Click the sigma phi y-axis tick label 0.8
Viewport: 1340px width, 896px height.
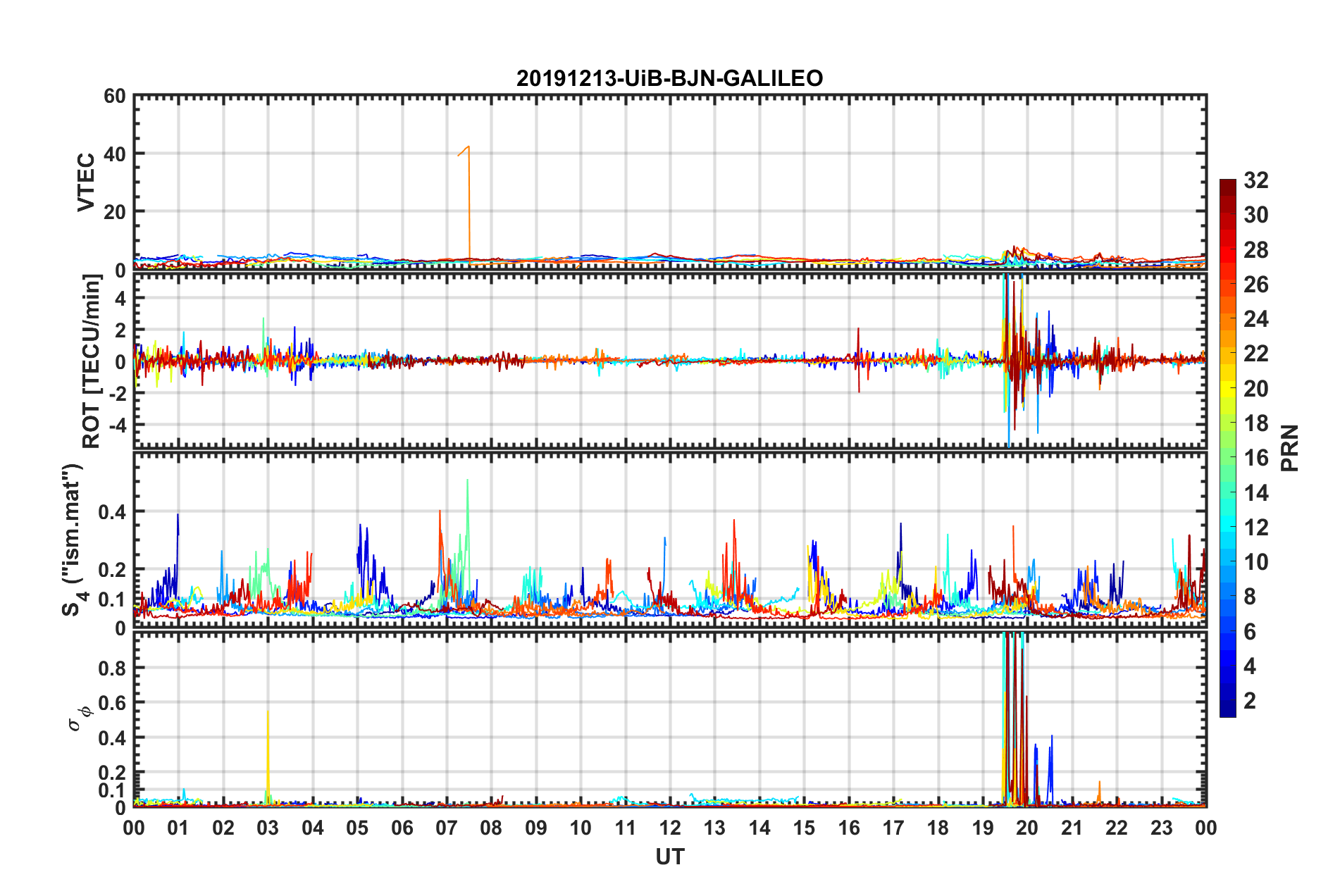[x=112, y=668]
